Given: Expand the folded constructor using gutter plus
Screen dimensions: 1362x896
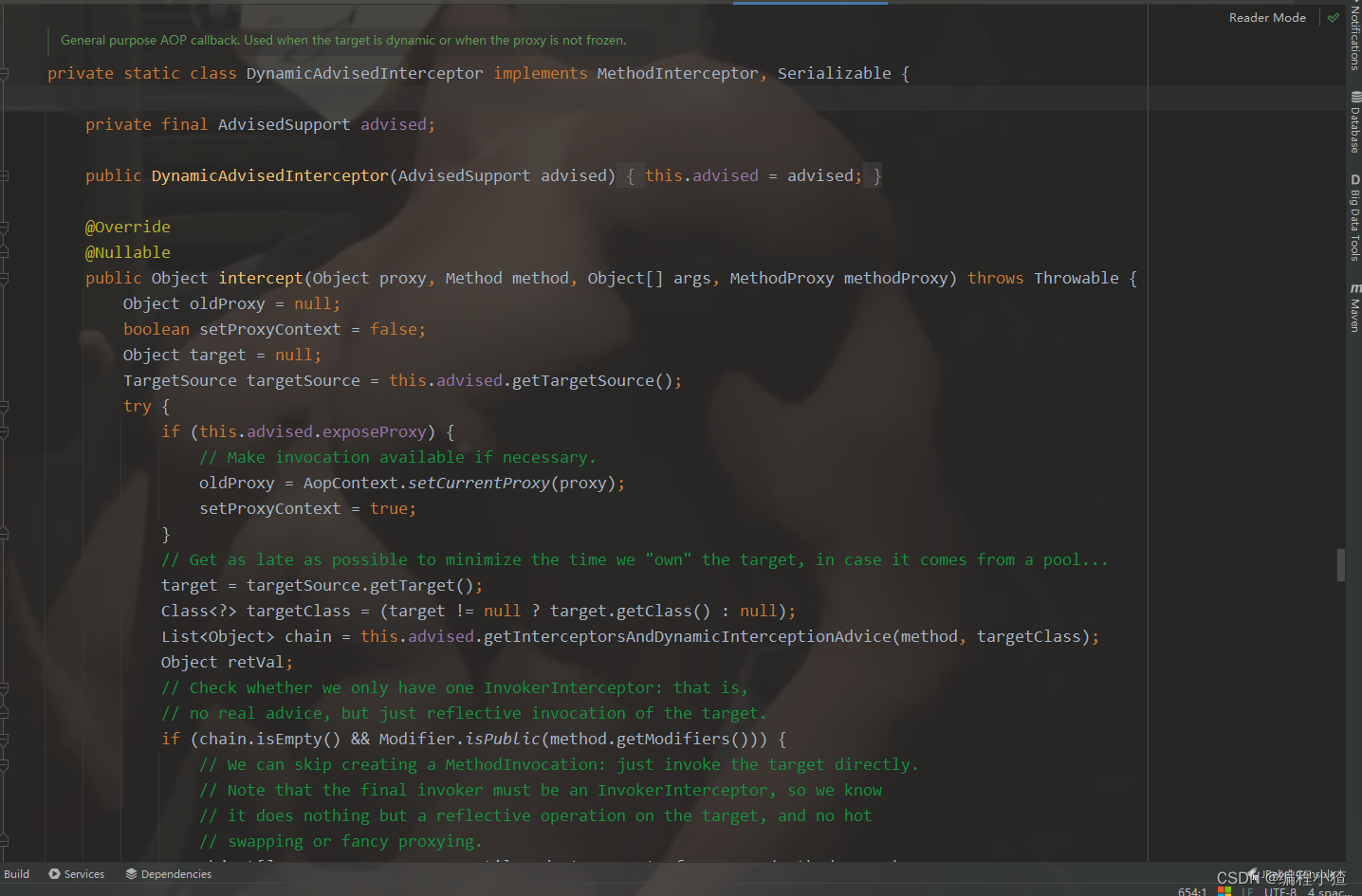Looking at the screenshot, I should click(5, 176).
